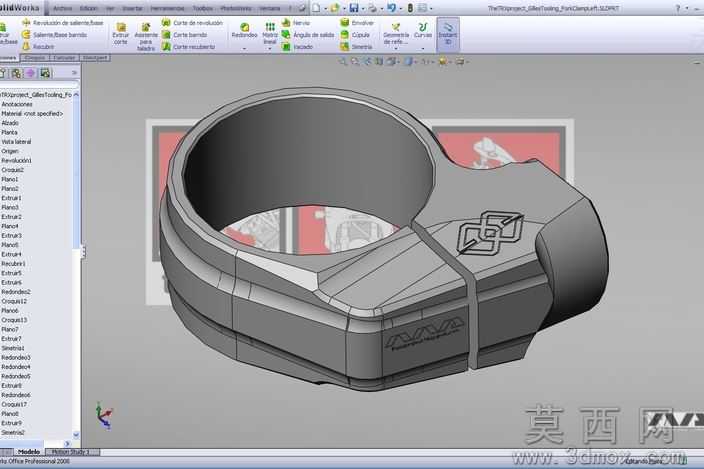Select the Croquis2 sketch
Image resolution: width=704 pixels, height=469 pixels.
[13, 170]
